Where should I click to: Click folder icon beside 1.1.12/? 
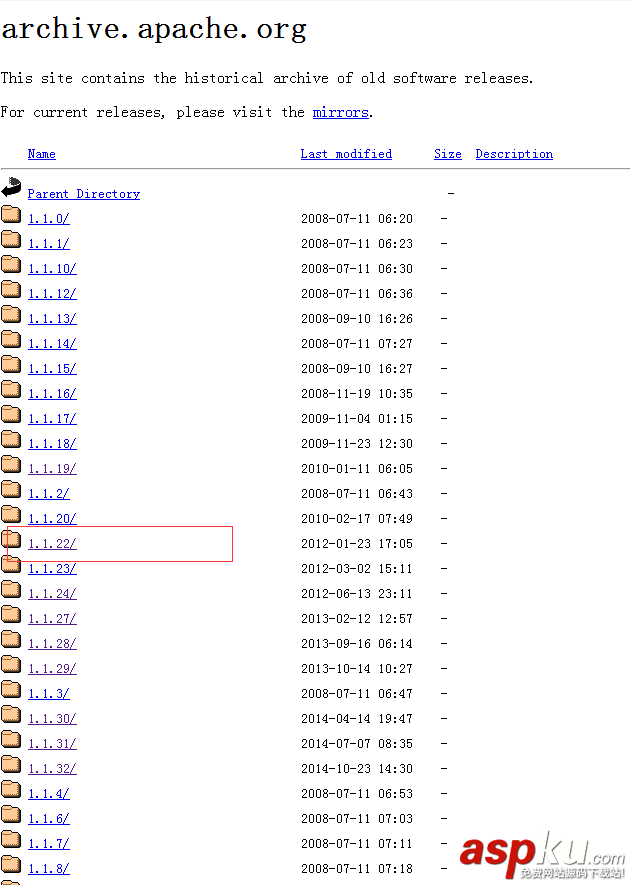coord(11,290)
